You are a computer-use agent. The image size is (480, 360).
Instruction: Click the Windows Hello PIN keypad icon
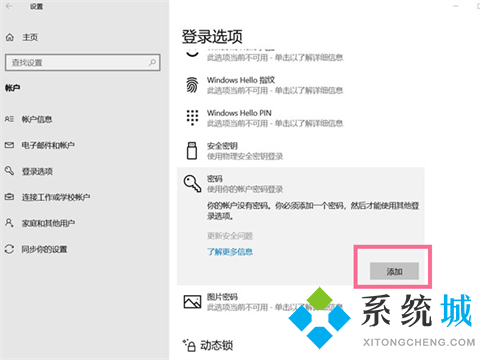click(192, 117)
